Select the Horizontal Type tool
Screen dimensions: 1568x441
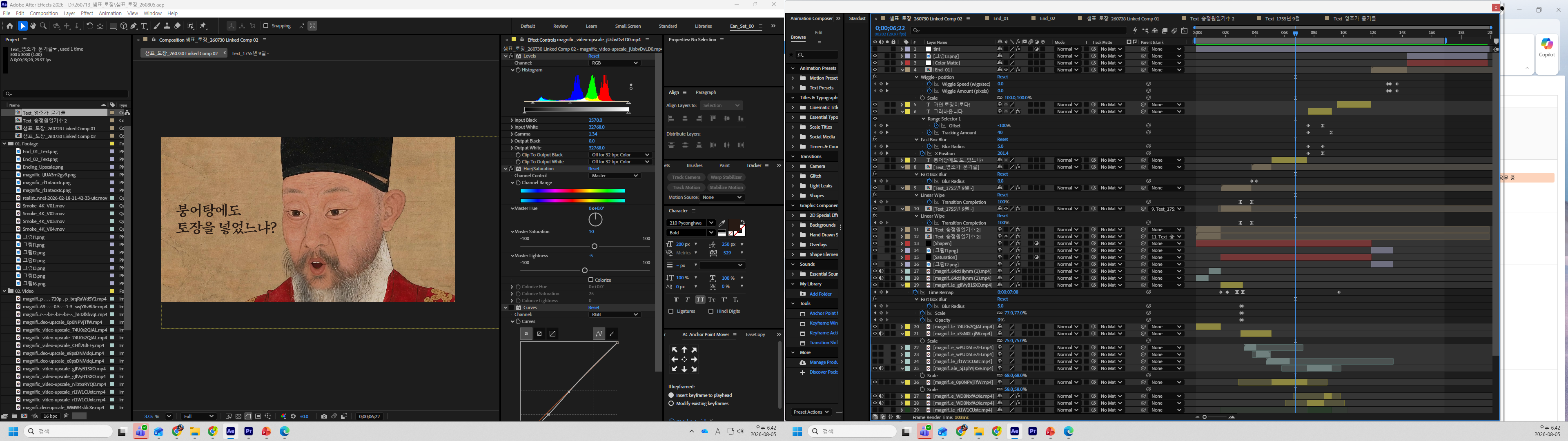tap(144, 26)
